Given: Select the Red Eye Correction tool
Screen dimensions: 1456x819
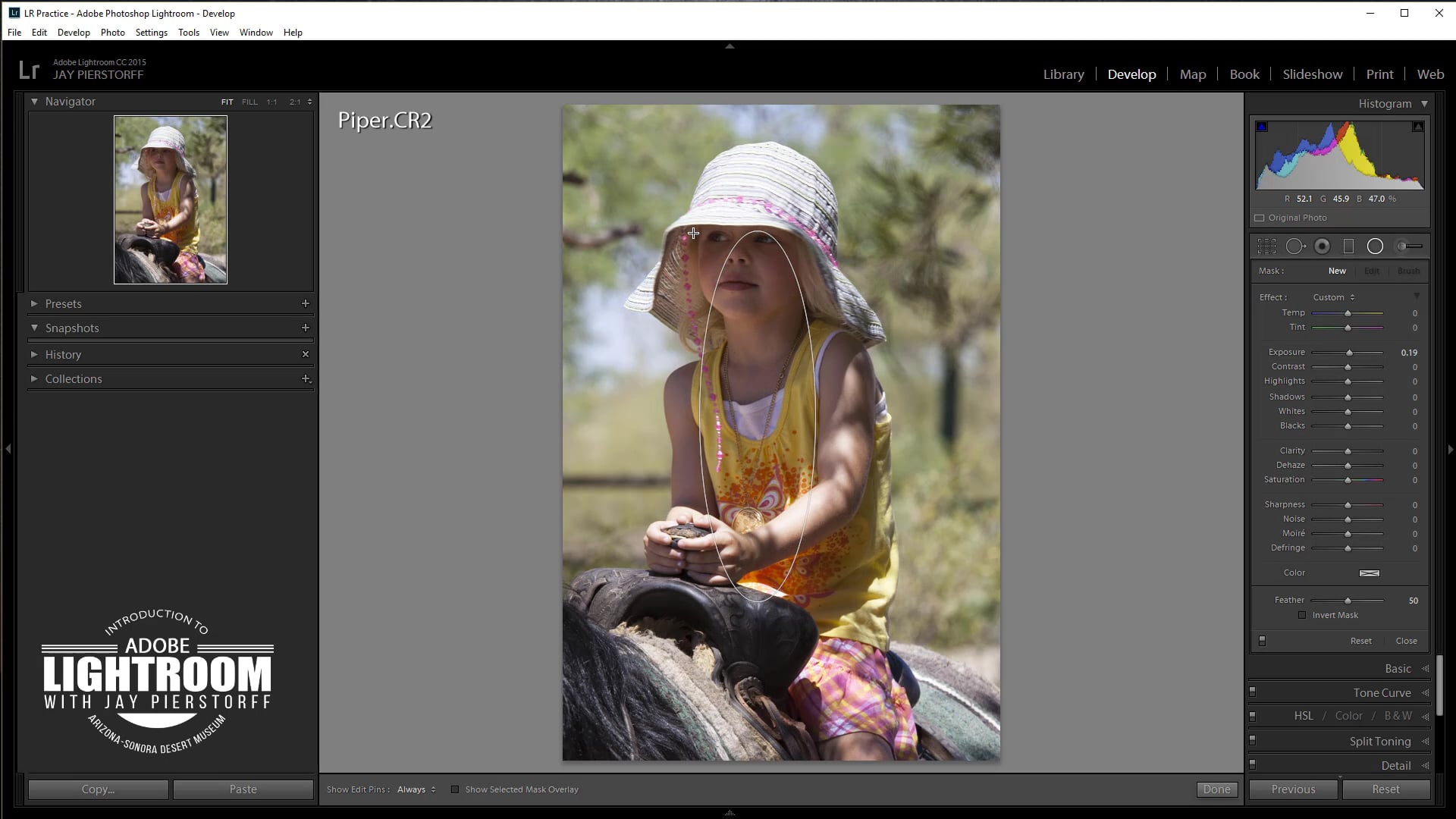Looking at the screenshot, I should pos(1323,246).
